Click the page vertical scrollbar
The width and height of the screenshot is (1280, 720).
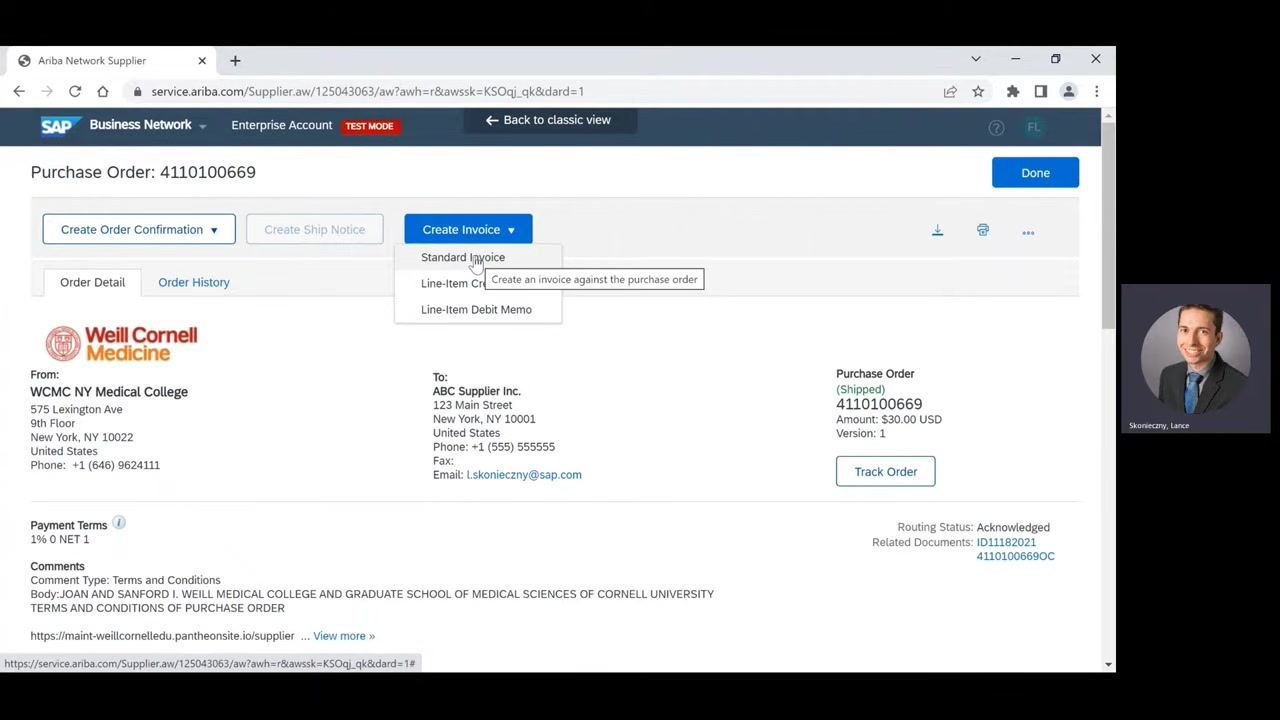click(1108, 225)
